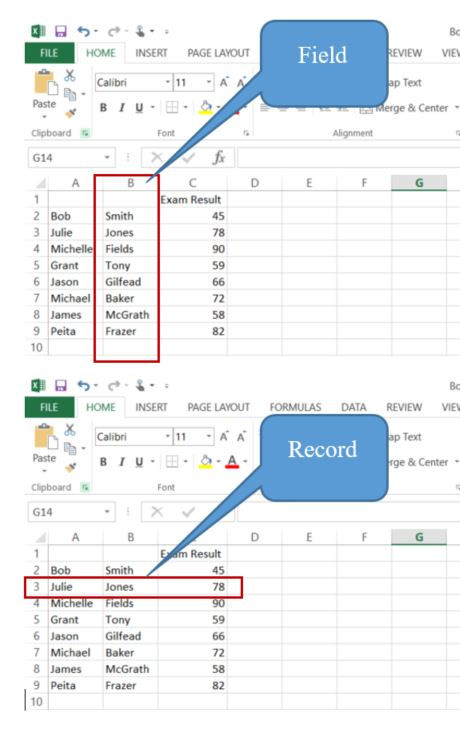Click the Cancel X beside the upper formula bar
The width and height of the screenshot is (460, 740).
[157, 158]
